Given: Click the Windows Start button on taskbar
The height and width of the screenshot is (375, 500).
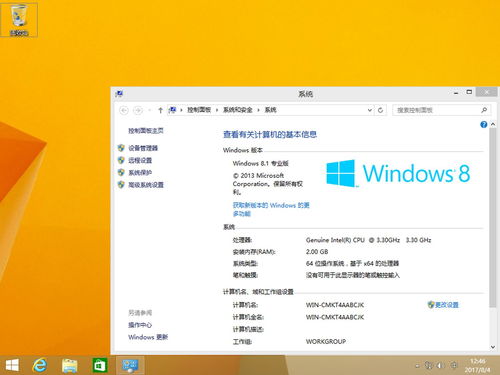Looking at the screenshot, I should click(12, 365).
